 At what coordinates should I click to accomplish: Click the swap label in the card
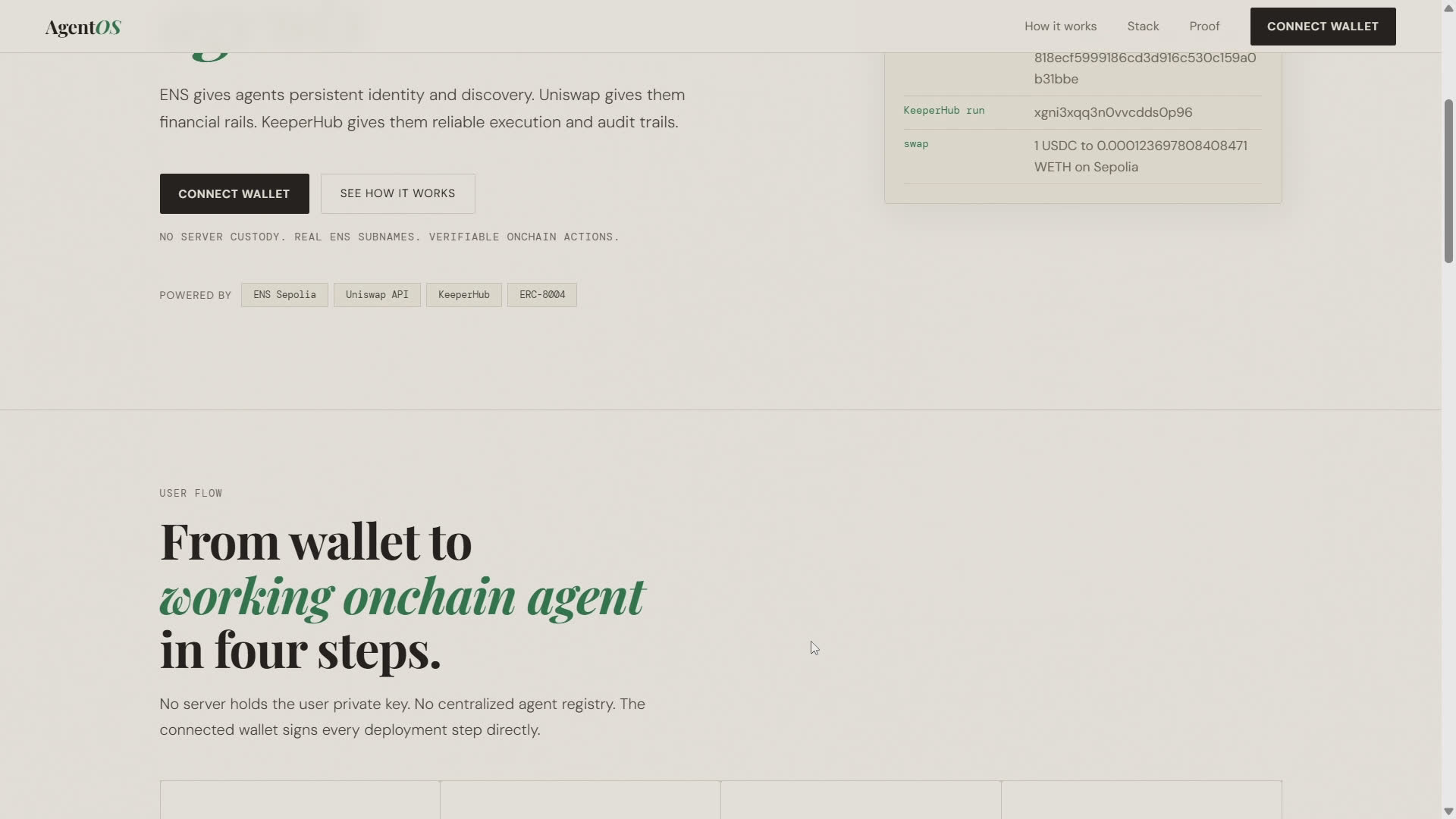pyautogui.click(x=916, y=144)
